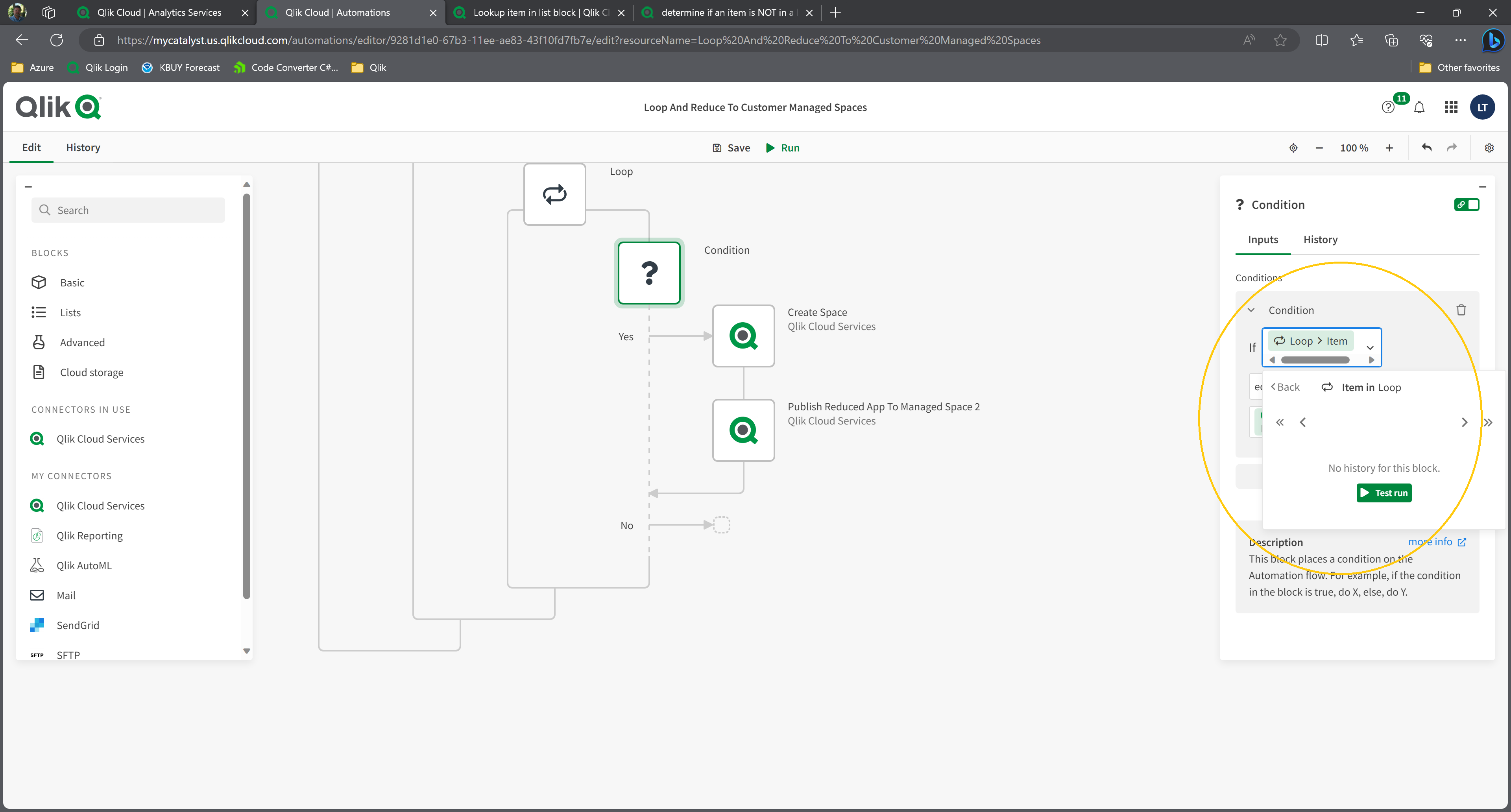Toggle the Condition panel green switch
This screenshot has height=812, width=1511.
1467,205
